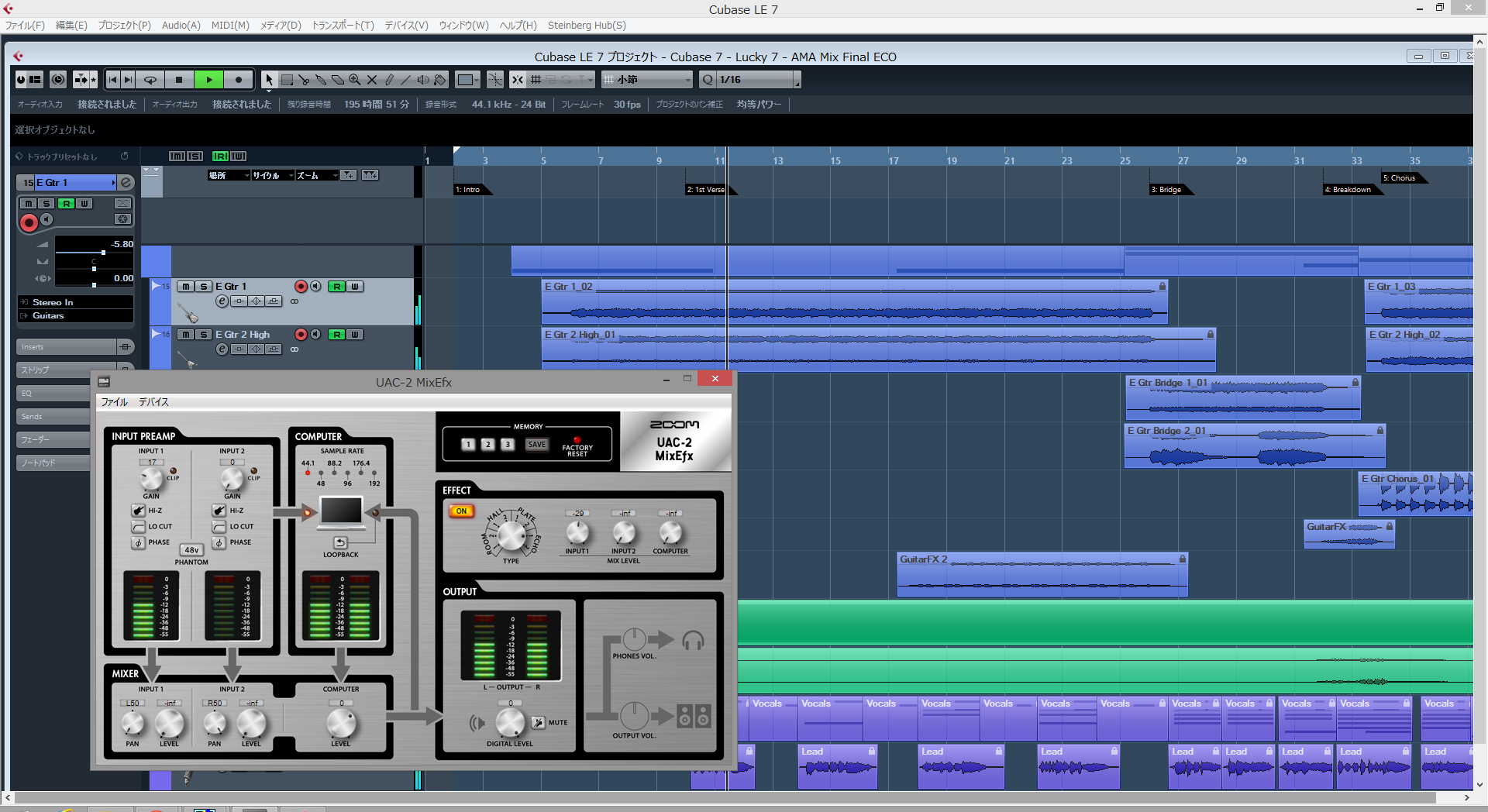Open E Gtr 1 channel settings (e) in track list

[x=222, y=301]
